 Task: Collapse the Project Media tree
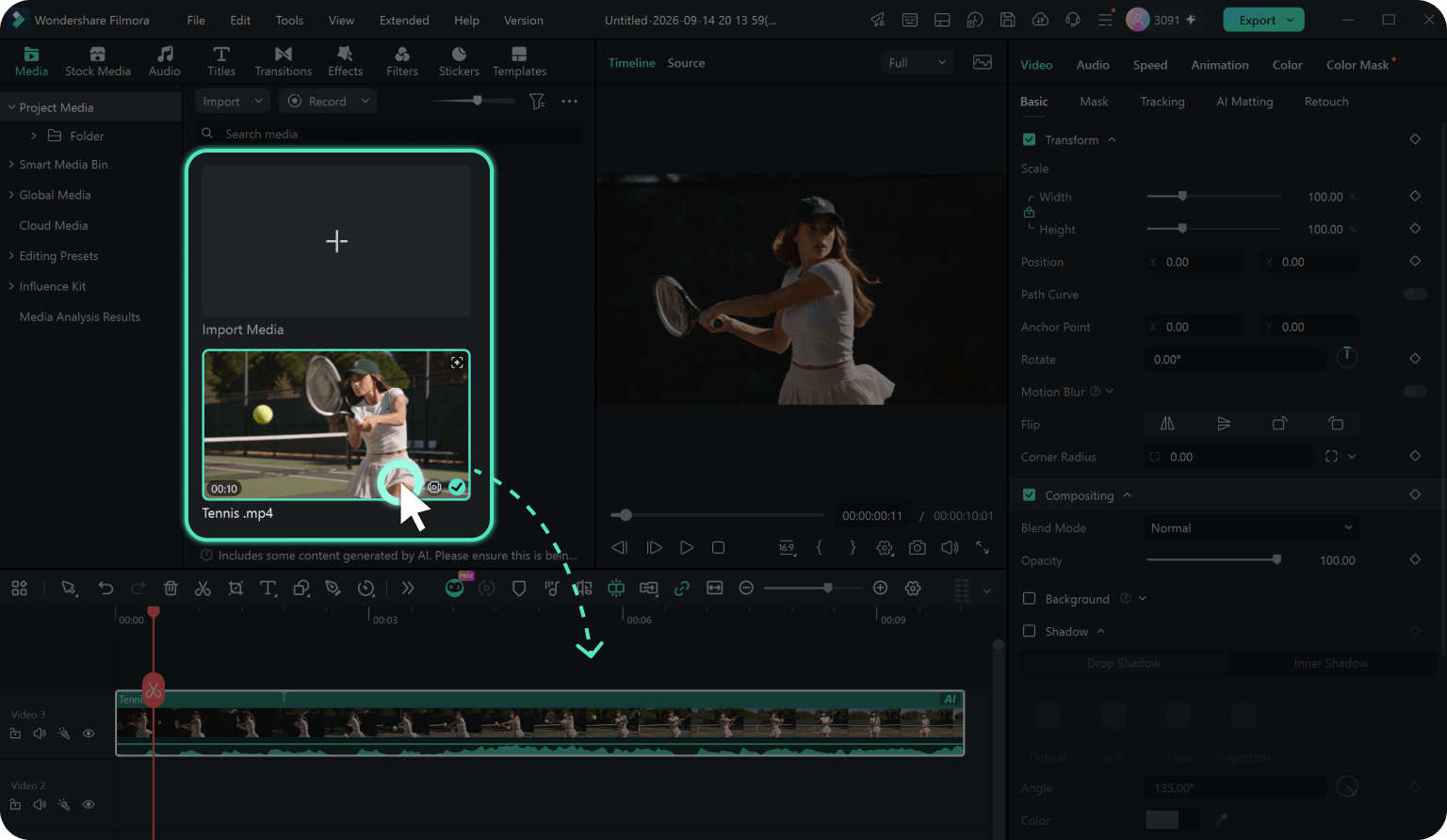(11, 107)
